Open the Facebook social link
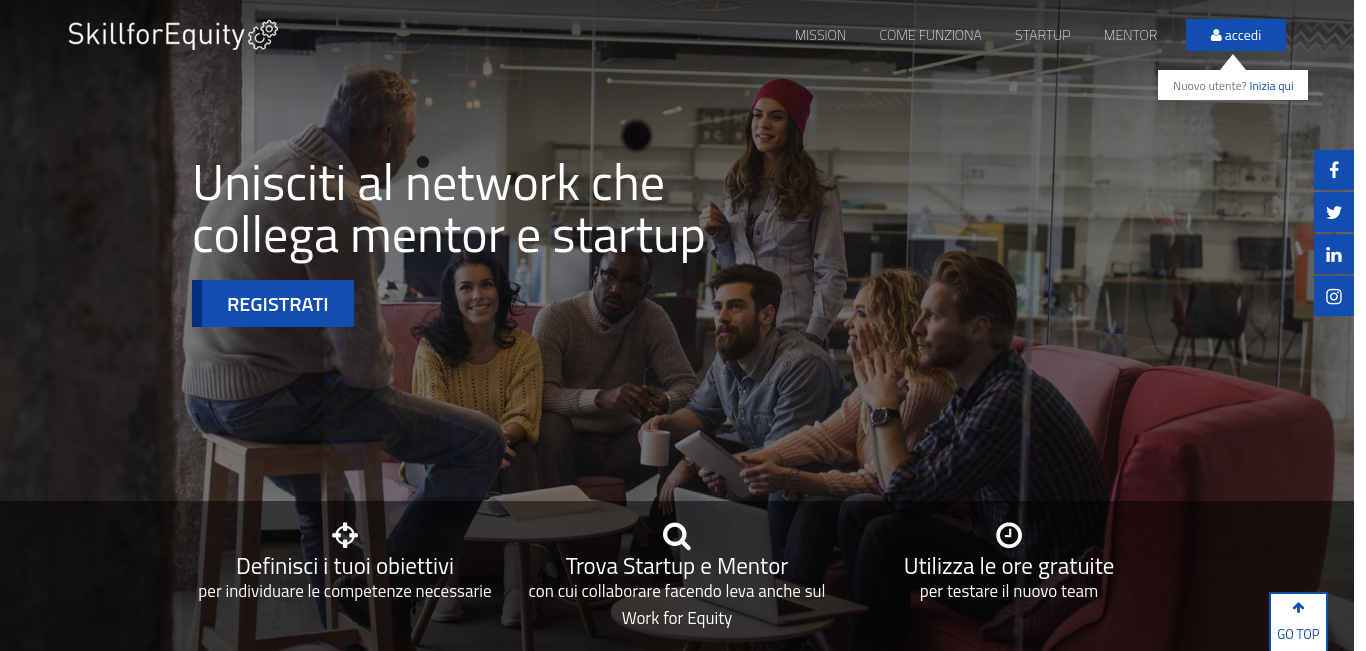This screenshot has height=651, width=1366. point(1334,171)
